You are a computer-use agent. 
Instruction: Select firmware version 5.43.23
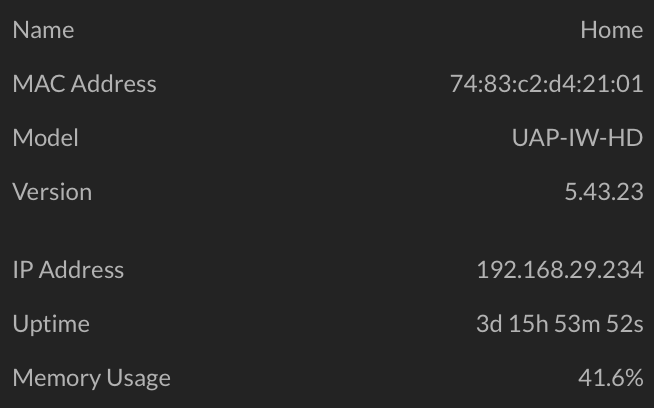604,192
